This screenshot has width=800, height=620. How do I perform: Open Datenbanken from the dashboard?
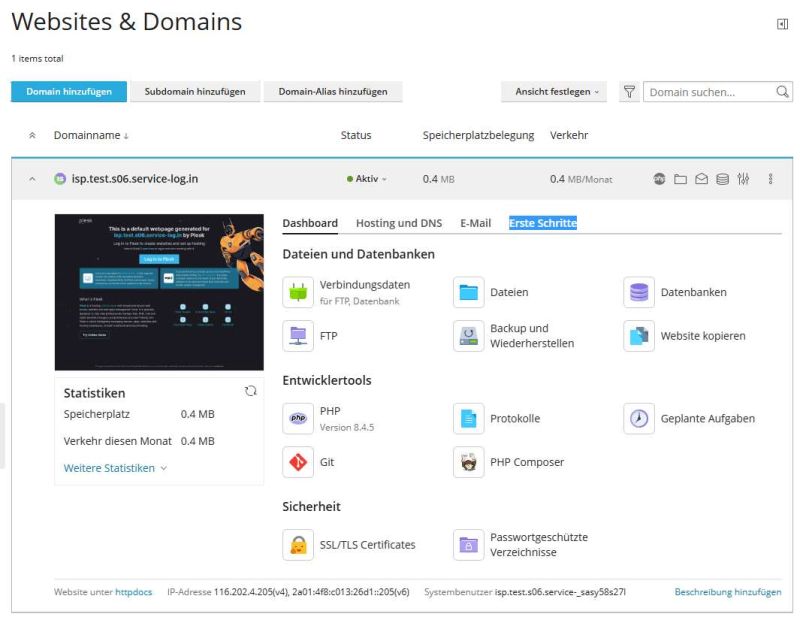click(675, 292)
